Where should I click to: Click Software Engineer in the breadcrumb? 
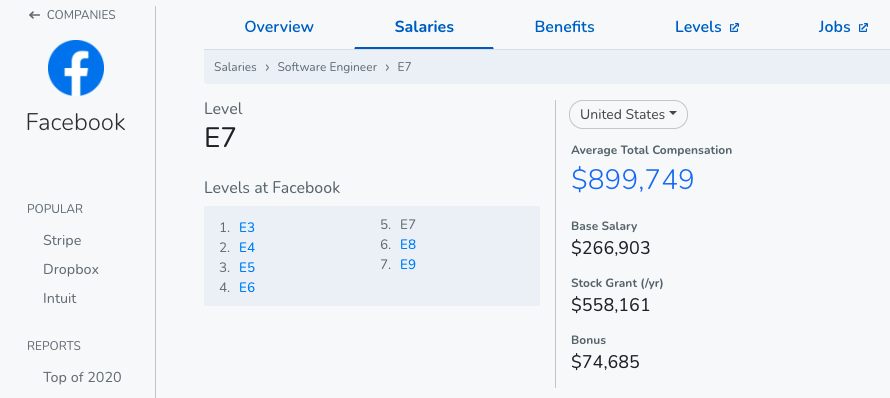327,67
